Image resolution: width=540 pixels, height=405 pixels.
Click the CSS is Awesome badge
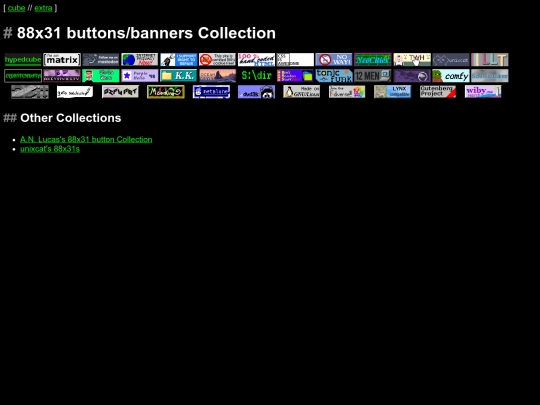(295, 60)
